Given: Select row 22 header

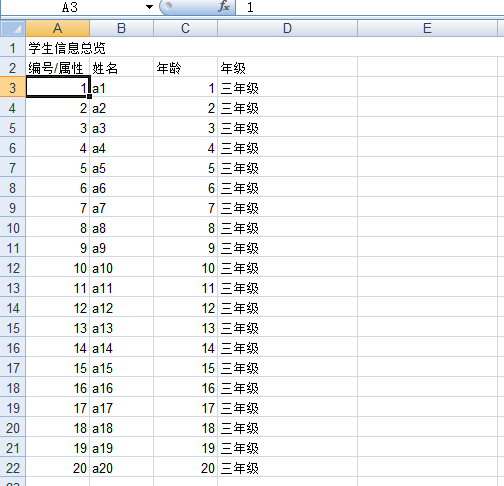Looking at the screenshot, I should click(13, 468).
